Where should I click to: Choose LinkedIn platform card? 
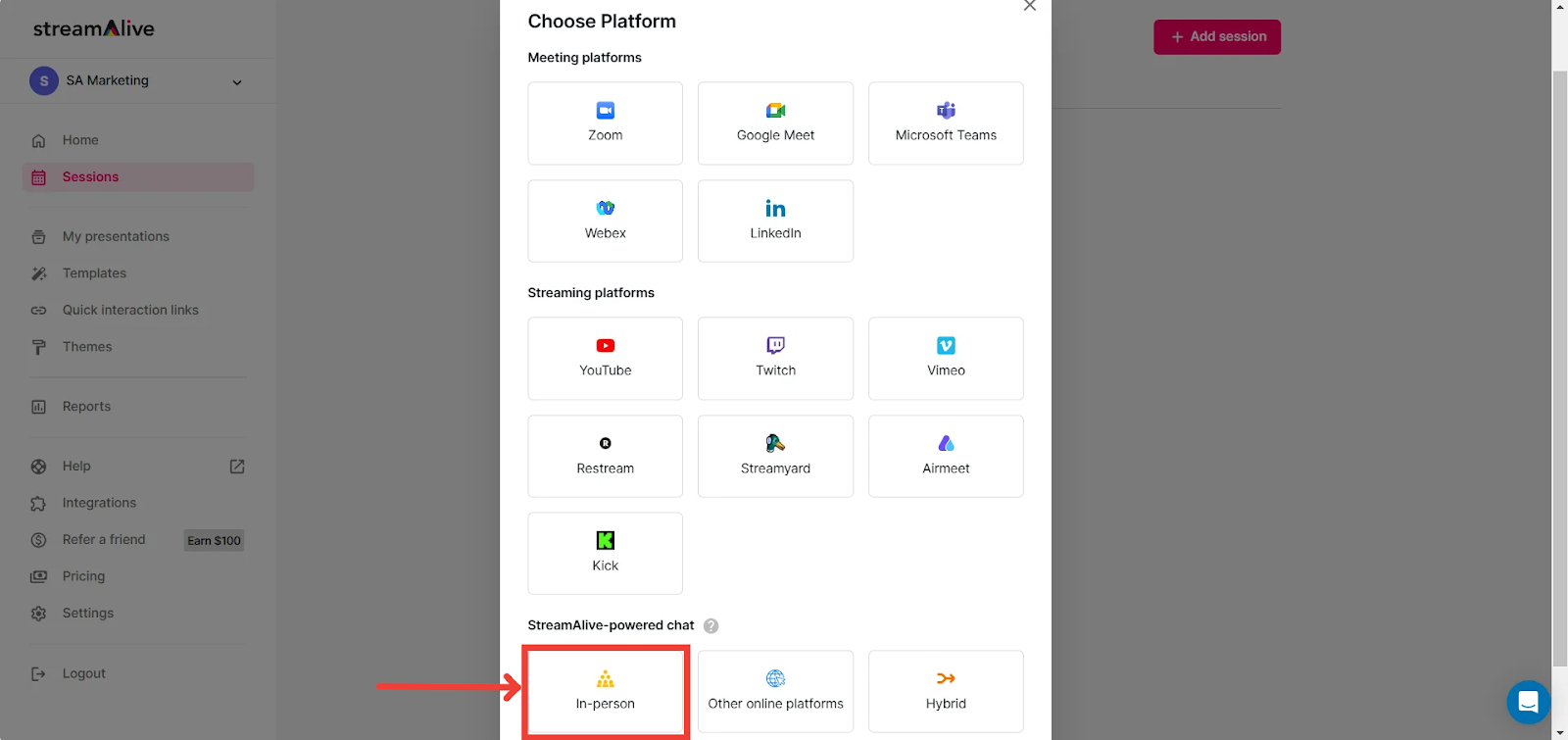775,221
